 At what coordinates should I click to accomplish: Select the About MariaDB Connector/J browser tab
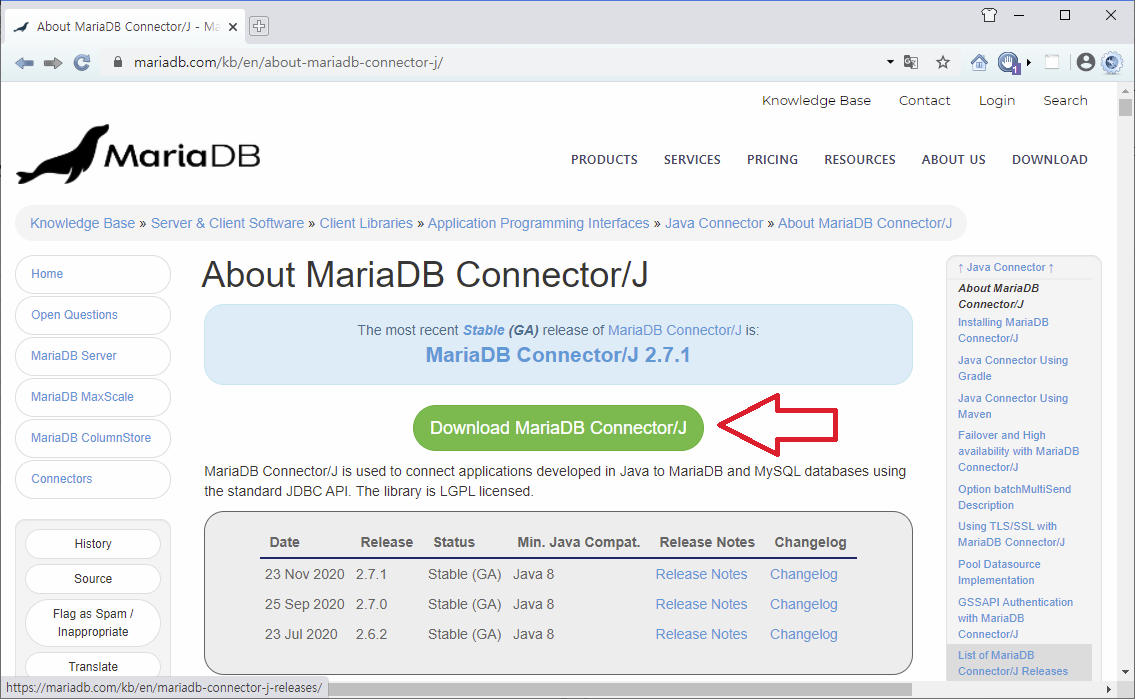pyautogui.click(x=125, y=27)
